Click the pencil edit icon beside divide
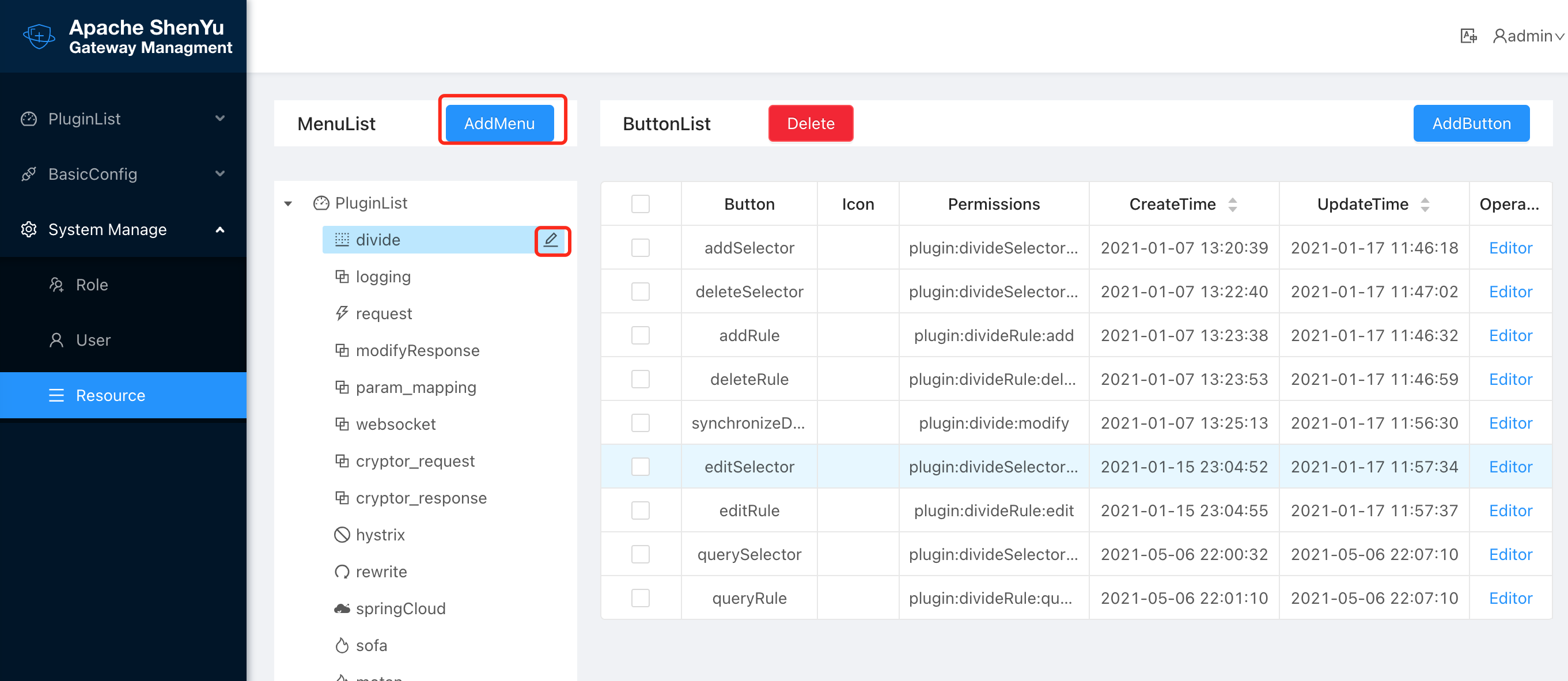The image size is (1568, 681). click(x=551, y=240)
